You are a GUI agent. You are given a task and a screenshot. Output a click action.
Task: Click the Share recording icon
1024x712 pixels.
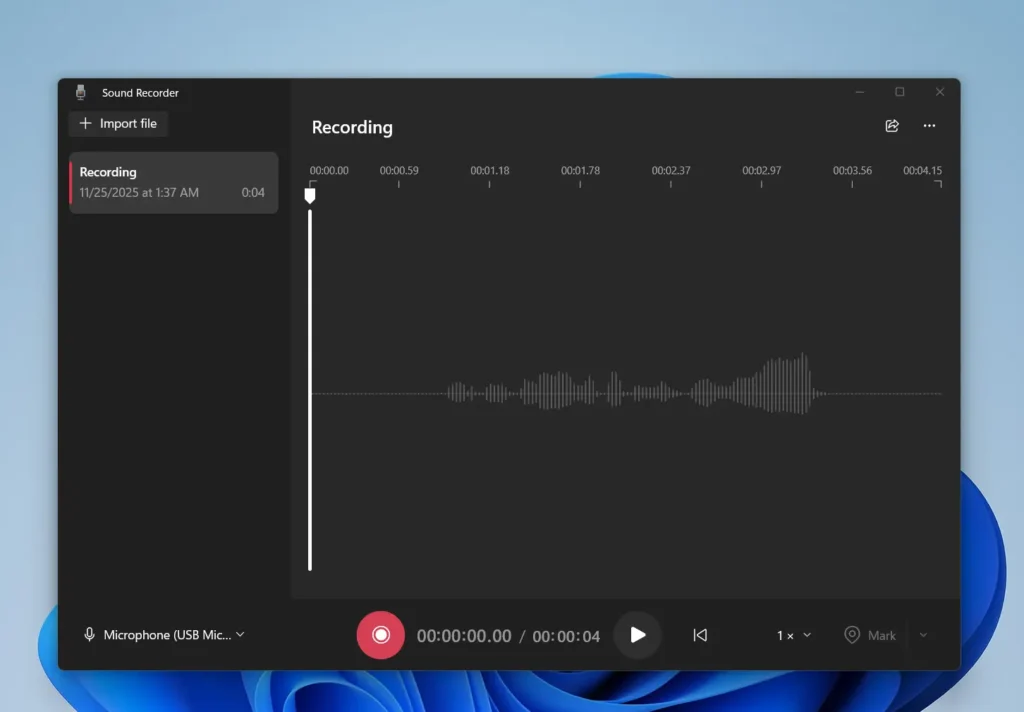[x=891, y=126]
